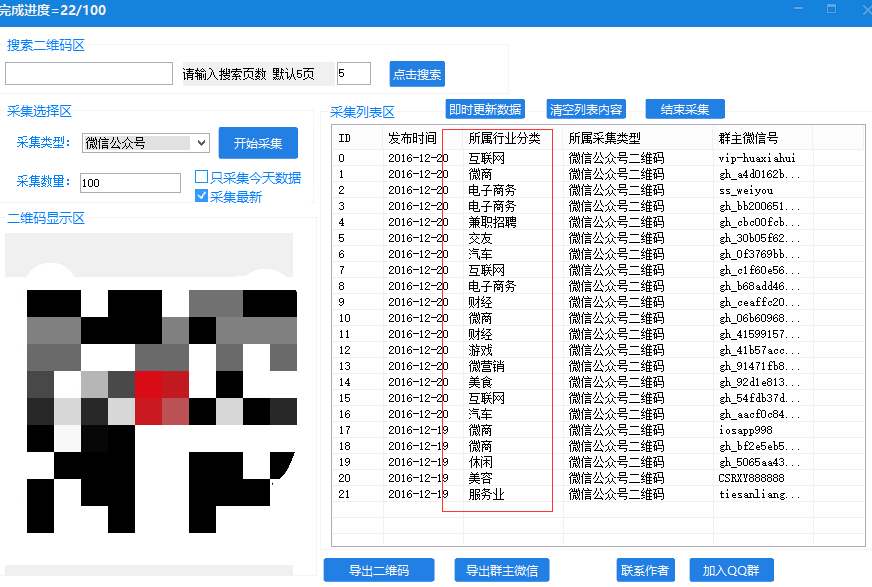
Task: Click the iosapp998 WeChat ID
Action: pos(745,430)
